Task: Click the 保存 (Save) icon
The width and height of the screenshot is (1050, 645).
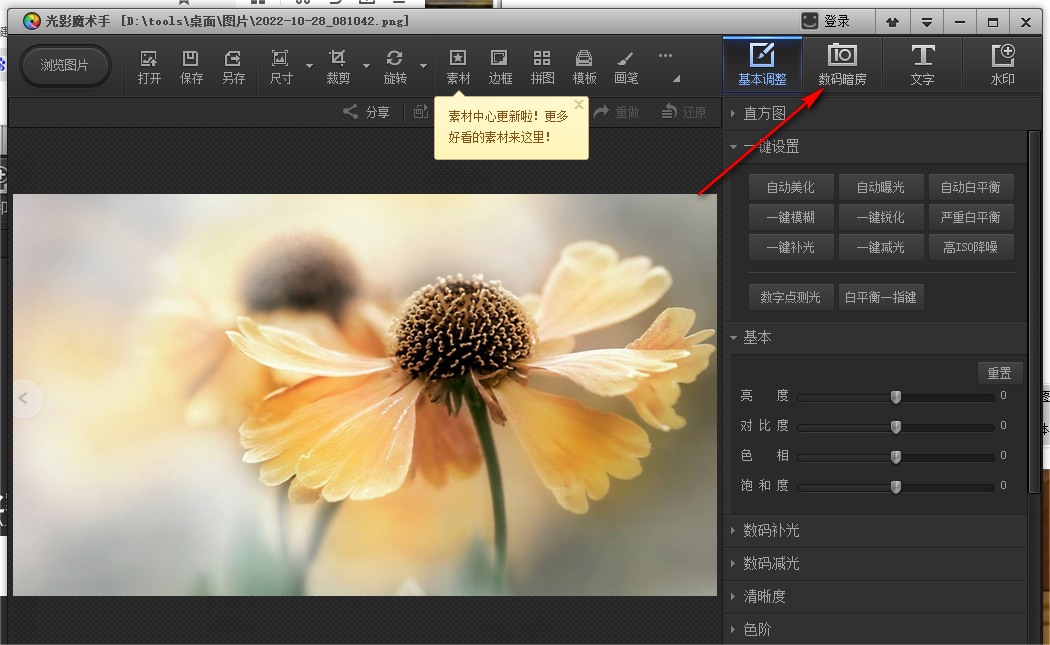Action: (x=191, y=66)
